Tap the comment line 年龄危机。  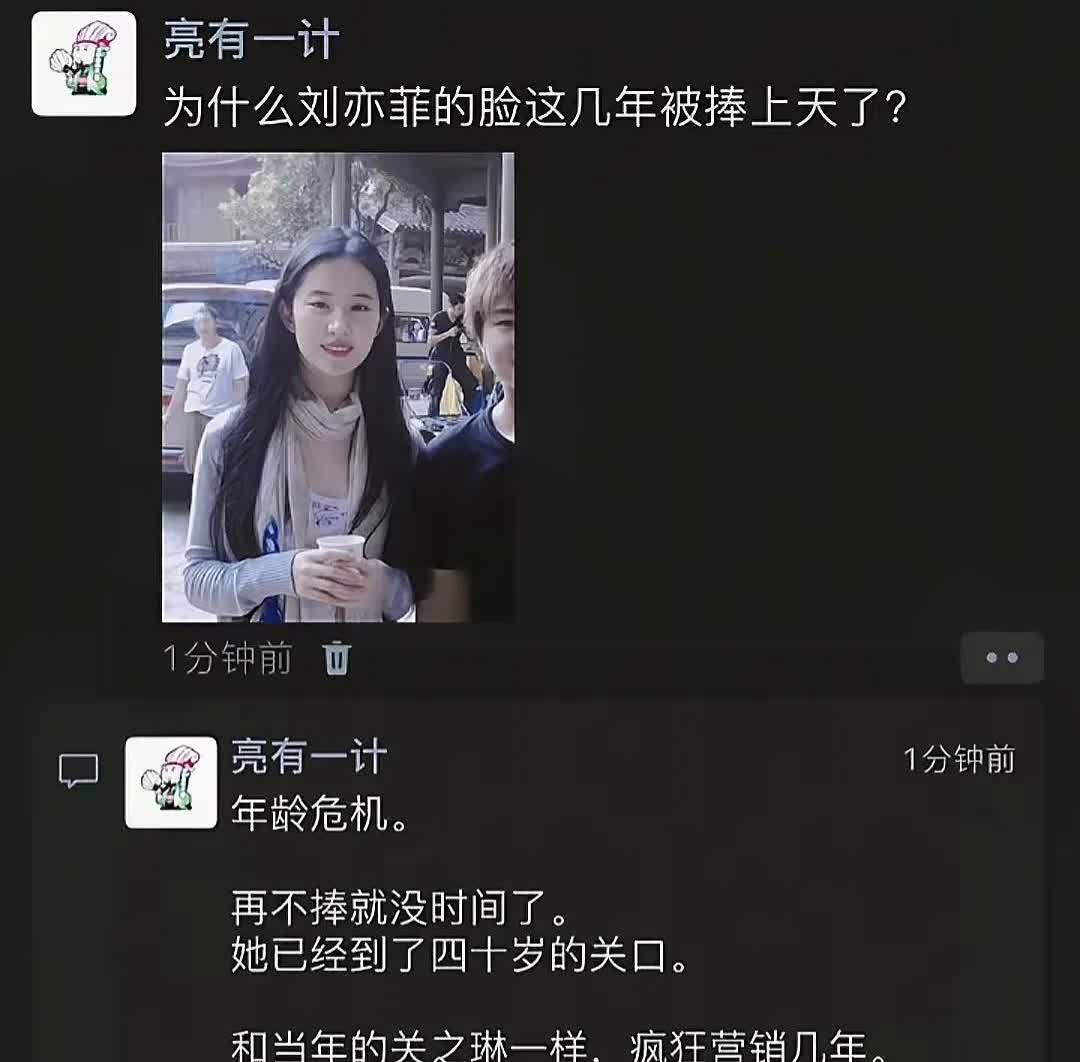tap(320, 813)
